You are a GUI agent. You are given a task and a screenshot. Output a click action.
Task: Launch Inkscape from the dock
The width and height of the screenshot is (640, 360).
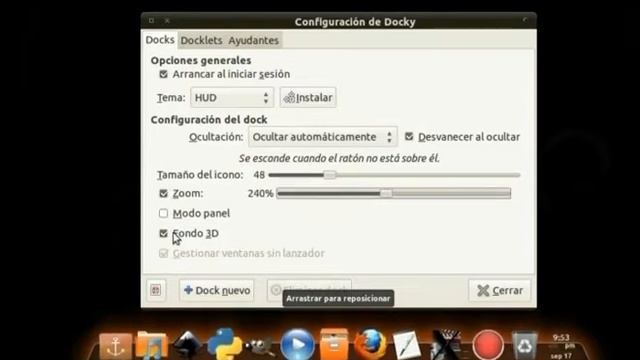coord(187,344)
